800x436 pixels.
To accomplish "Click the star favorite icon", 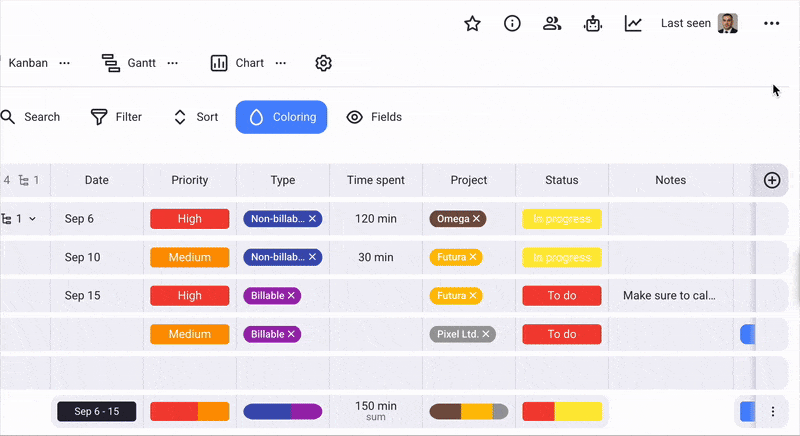I will [x=473, y=23].
